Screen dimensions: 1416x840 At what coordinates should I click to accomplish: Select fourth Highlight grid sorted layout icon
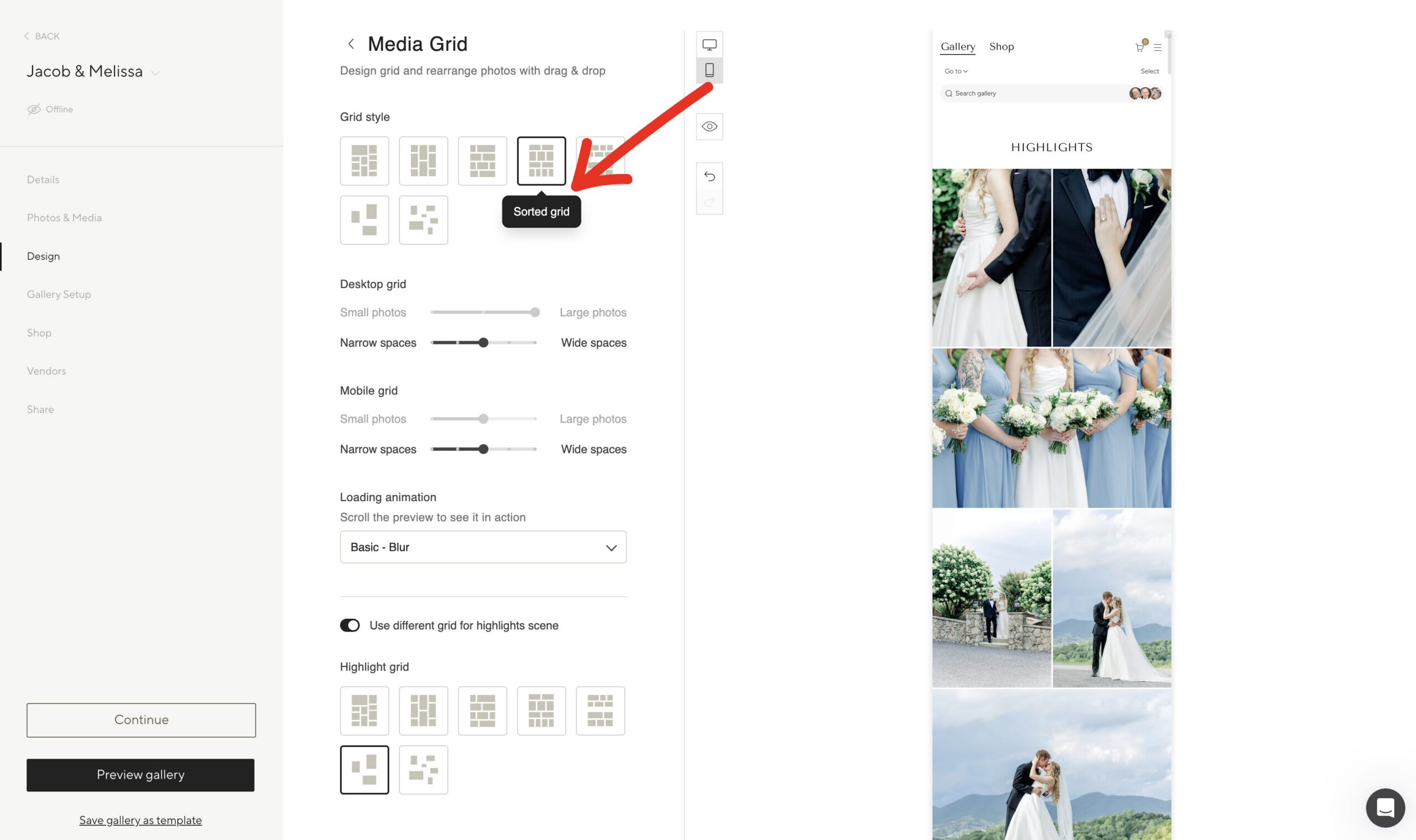tap(542, 711)
